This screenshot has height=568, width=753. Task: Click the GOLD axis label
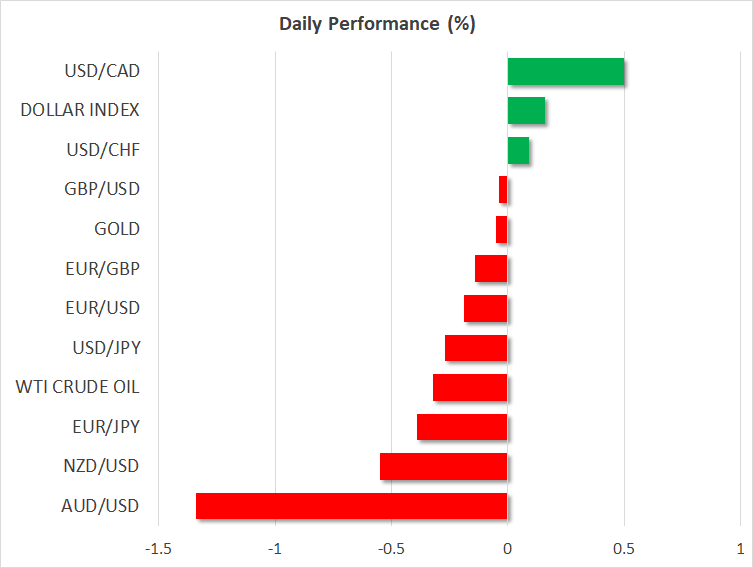click(x=117, y=229)
